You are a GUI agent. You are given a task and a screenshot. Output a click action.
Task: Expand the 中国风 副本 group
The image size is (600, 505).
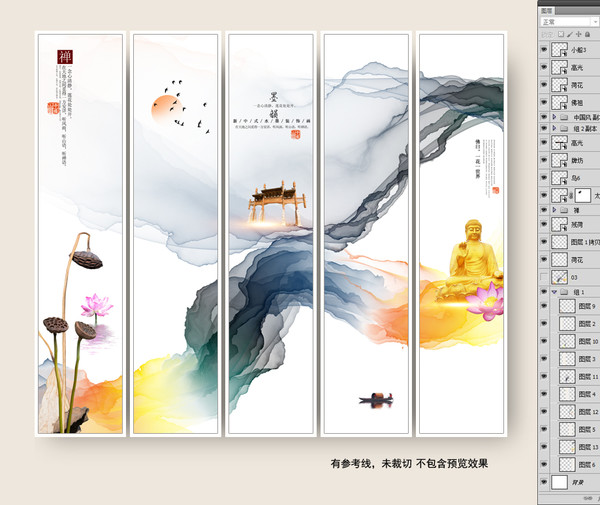pyautogui.click(x=554, y=117)
